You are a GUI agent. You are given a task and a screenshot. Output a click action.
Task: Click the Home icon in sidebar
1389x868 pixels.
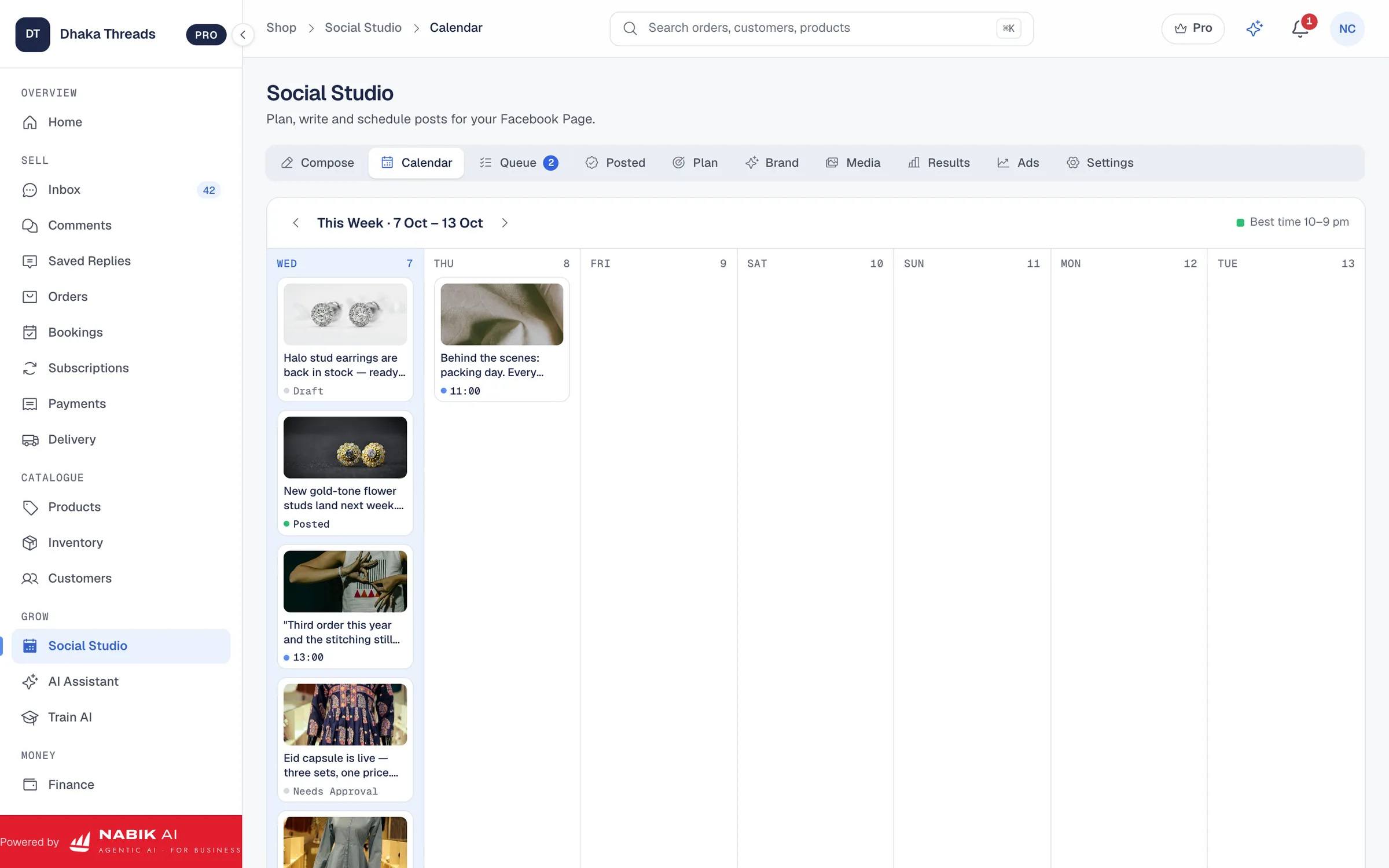click(x=30, y=122)
